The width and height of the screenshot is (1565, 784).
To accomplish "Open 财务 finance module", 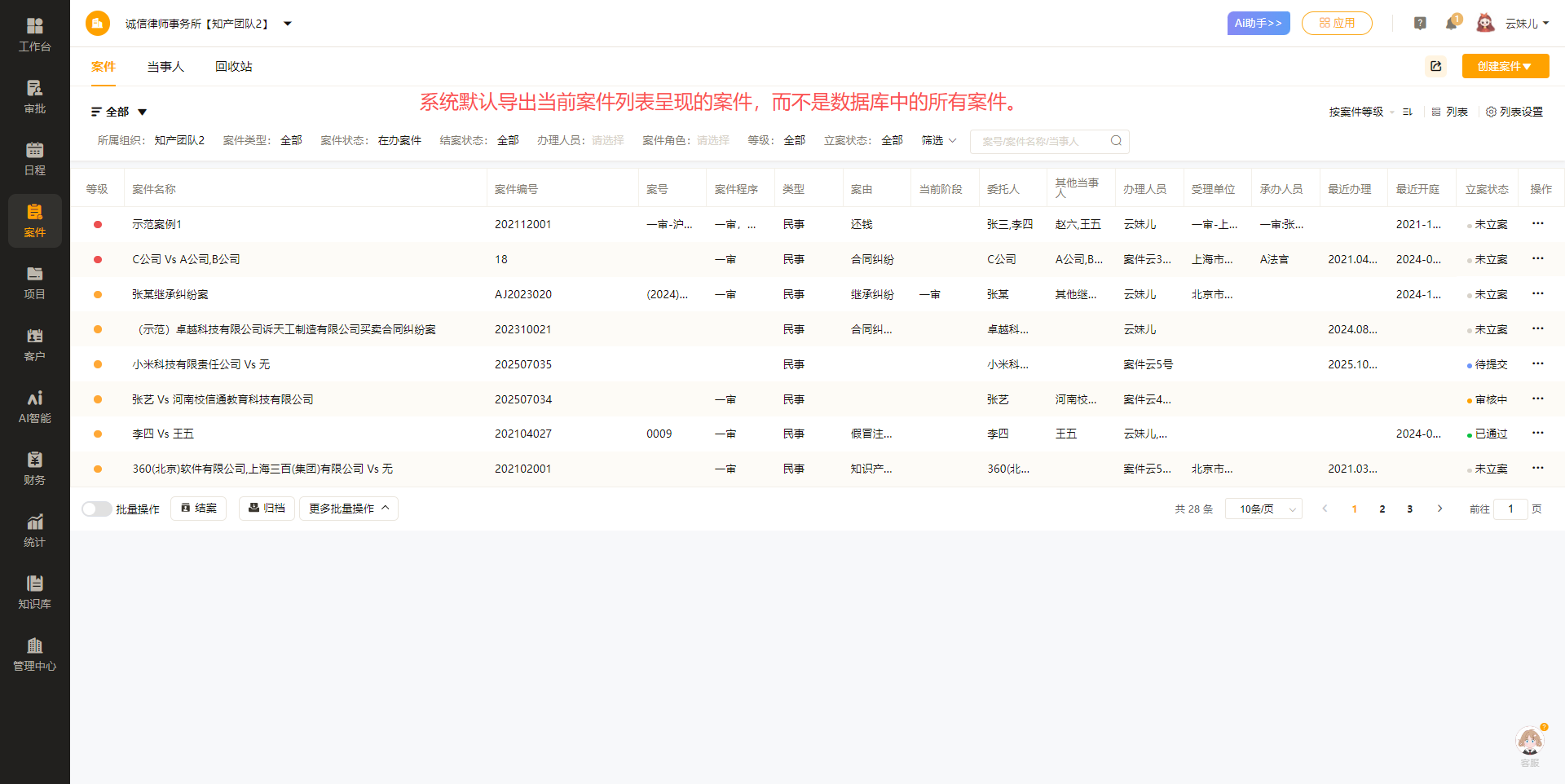I will 34,468.
